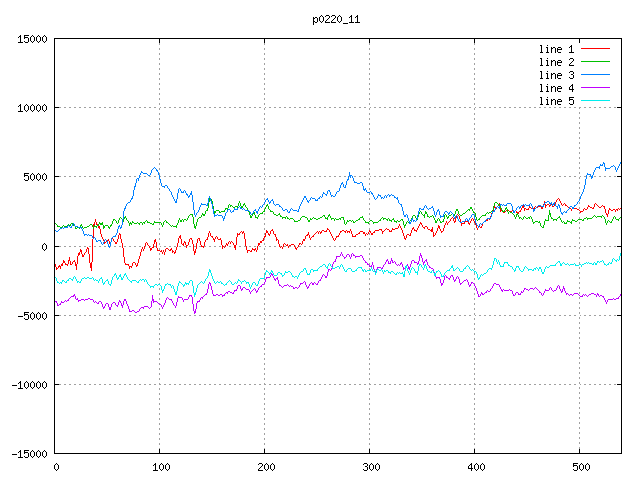This screenshot has width=640, height=480.
Task: Click the blue line 3 legend sample
Action: 595,75
